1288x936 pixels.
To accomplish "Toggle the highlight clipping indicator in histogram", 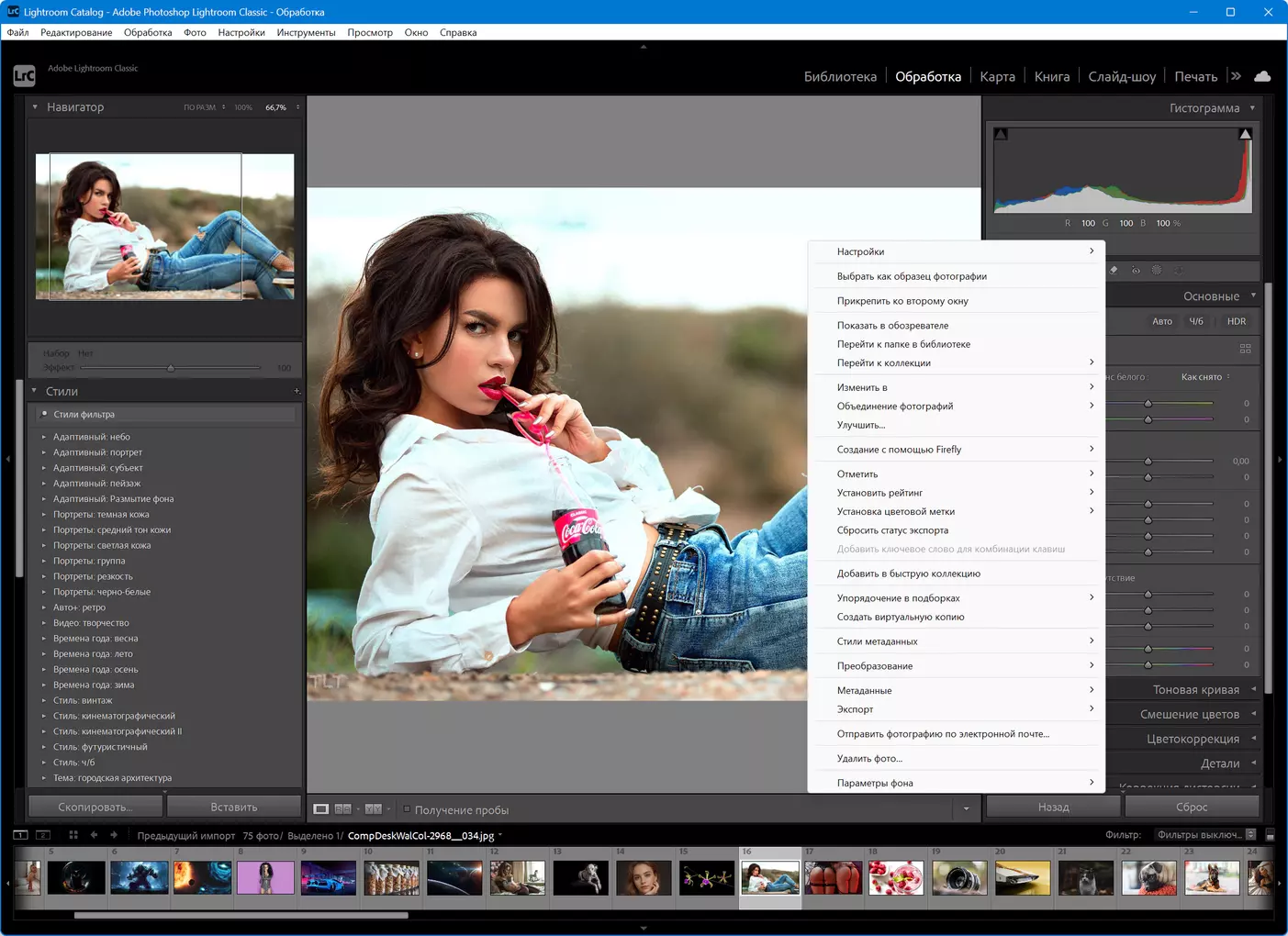I will (1245, 135).
